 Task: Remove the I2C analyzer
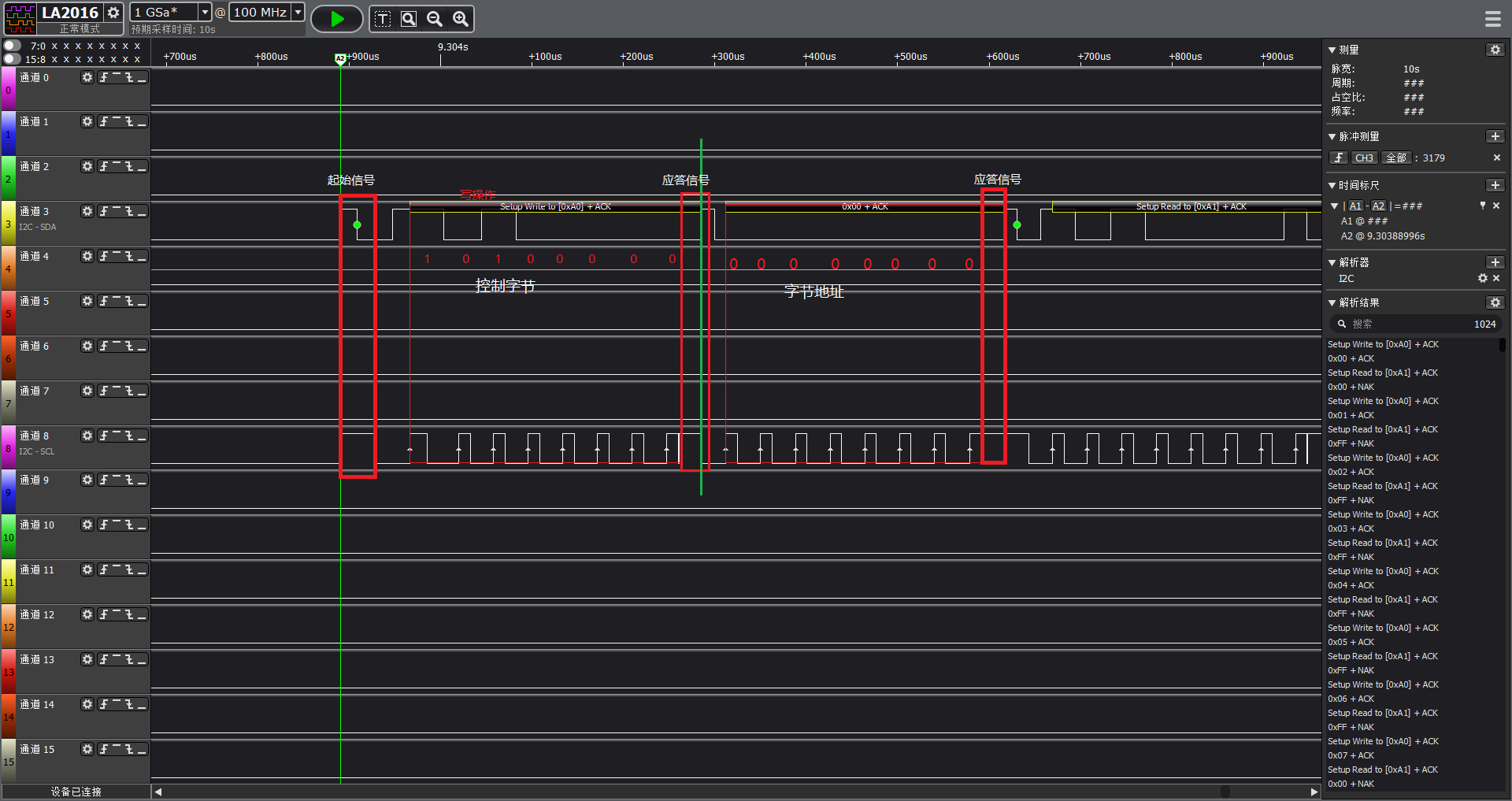tap(1496, 278)
